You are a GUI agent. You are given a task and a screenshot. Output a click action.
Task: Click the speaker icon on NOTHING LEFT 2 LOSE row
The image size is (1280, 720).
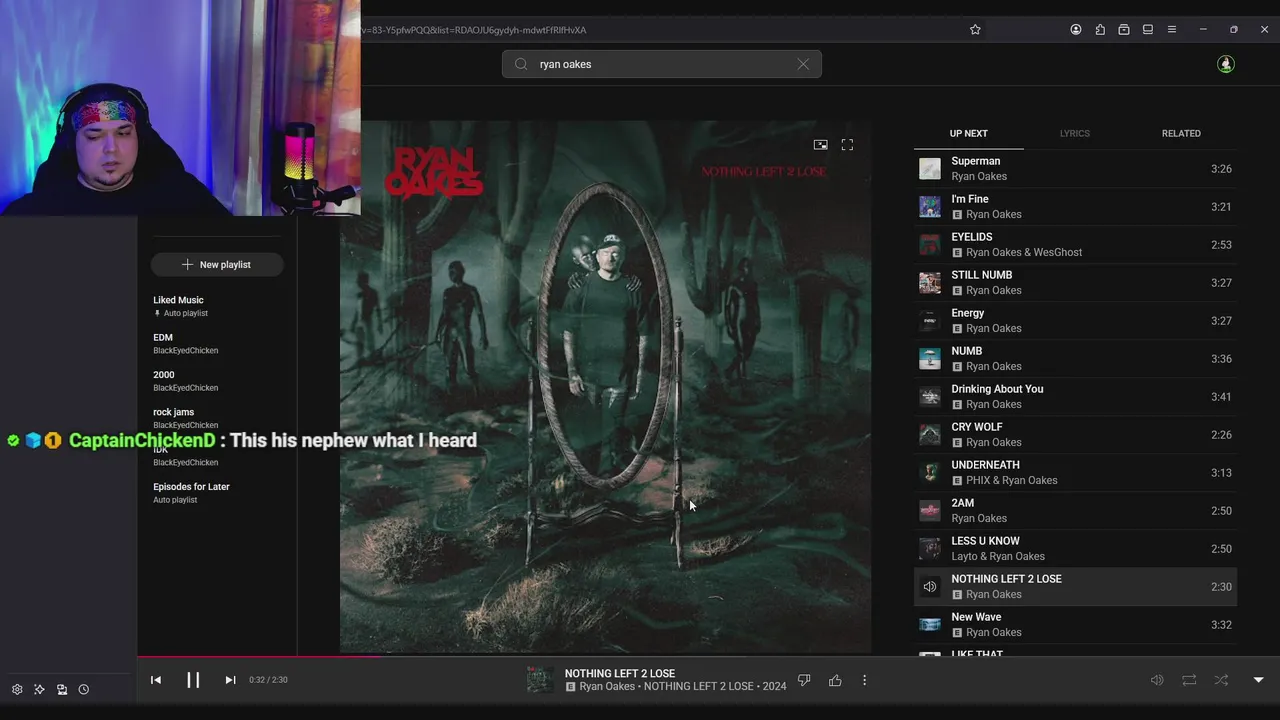click(x=930, y=587)
